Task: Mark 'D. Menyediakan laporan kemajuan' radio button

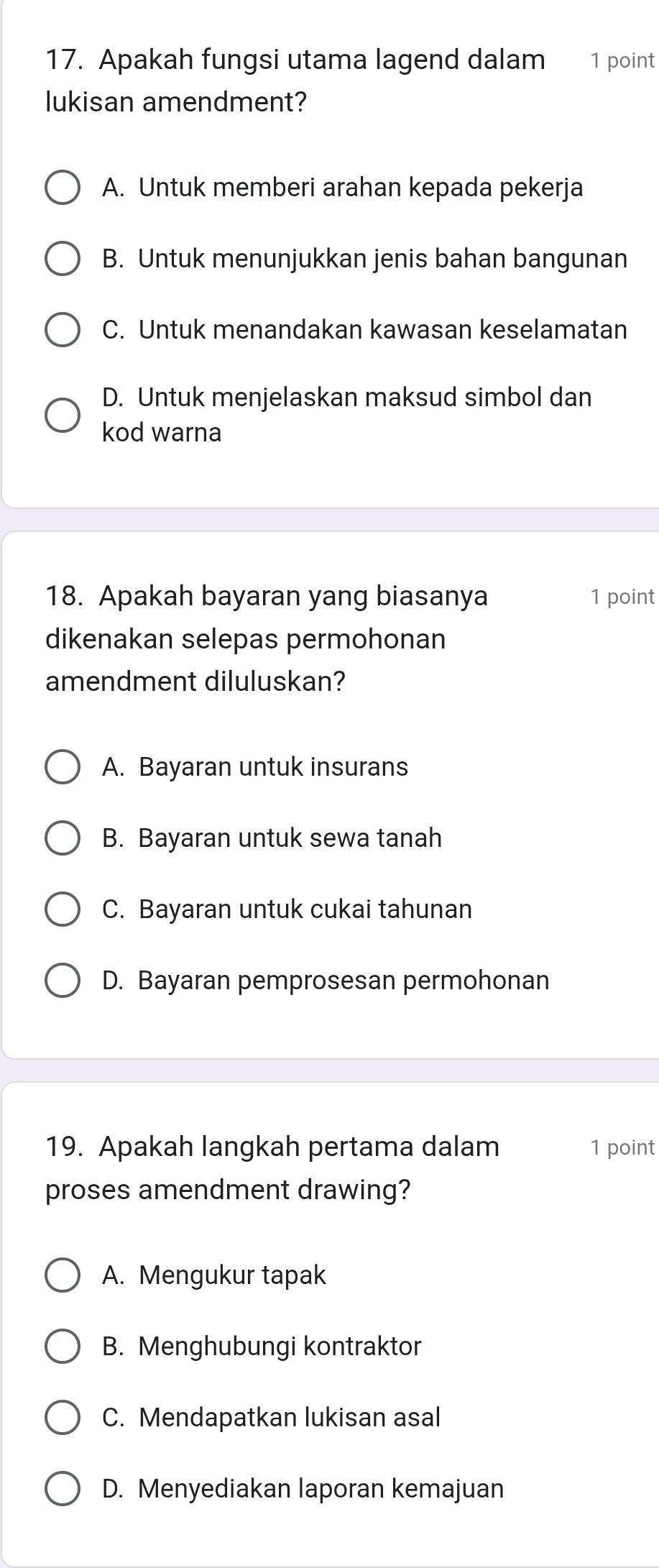Action: tap(63, 1488)
